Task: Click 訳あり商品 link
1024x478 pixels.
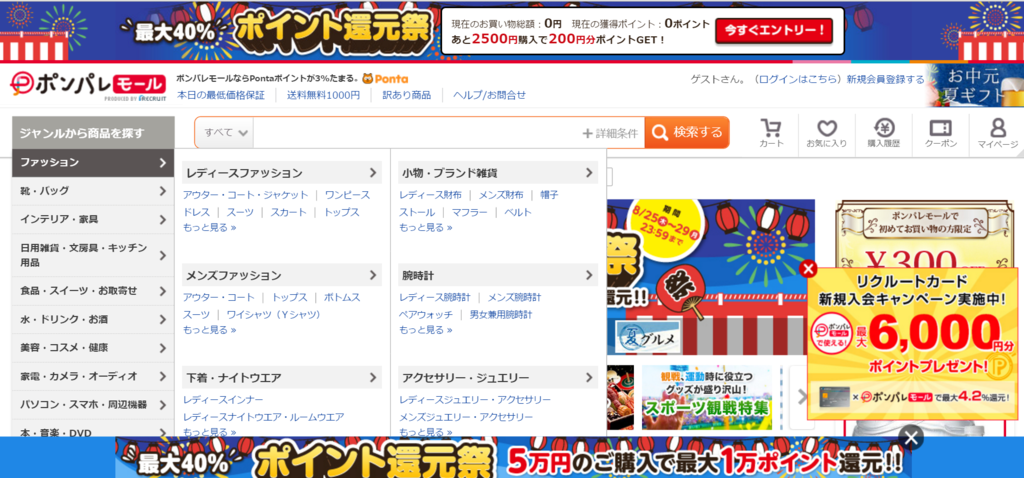Action: coord(407,95)
